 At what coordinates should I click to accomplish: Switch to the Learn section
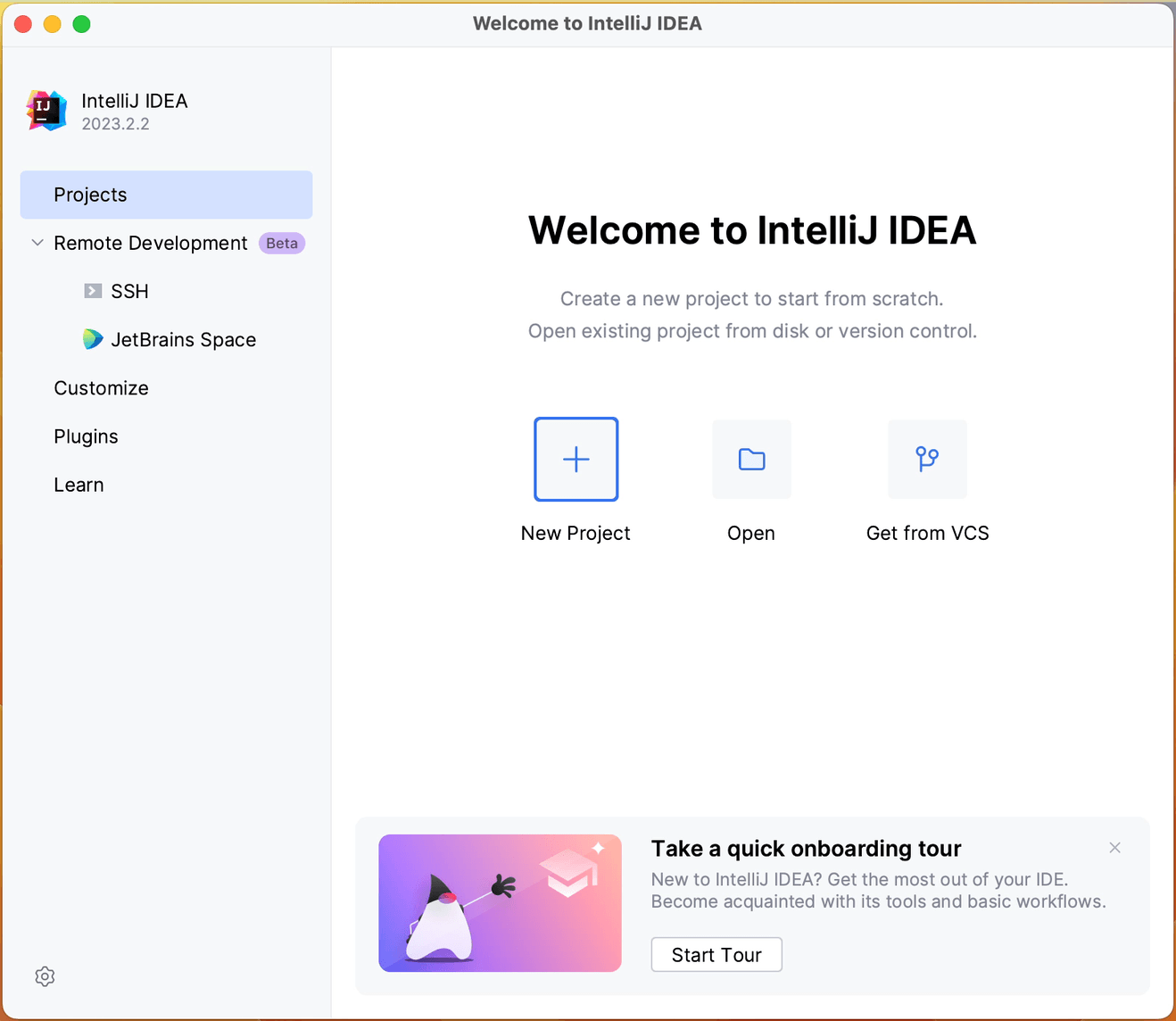pyautogui.click(x=79, y=485)
